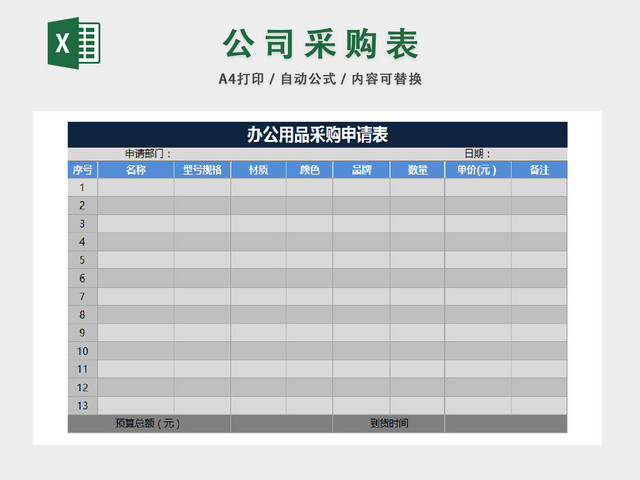
Task: Select the 型号规格 column header
Action: pos(202,170)
